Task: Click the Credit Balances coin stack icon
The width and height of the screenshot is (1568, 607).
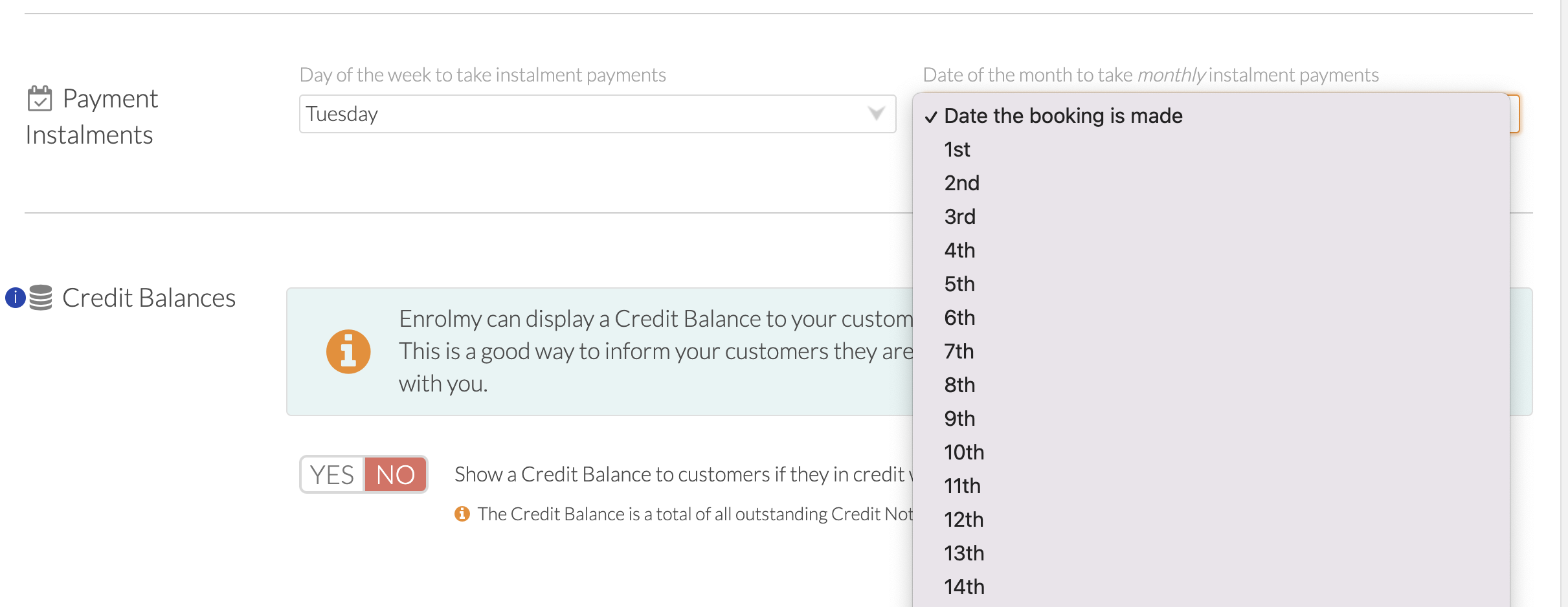Action: pyautogui.click(x=41, y=298)
